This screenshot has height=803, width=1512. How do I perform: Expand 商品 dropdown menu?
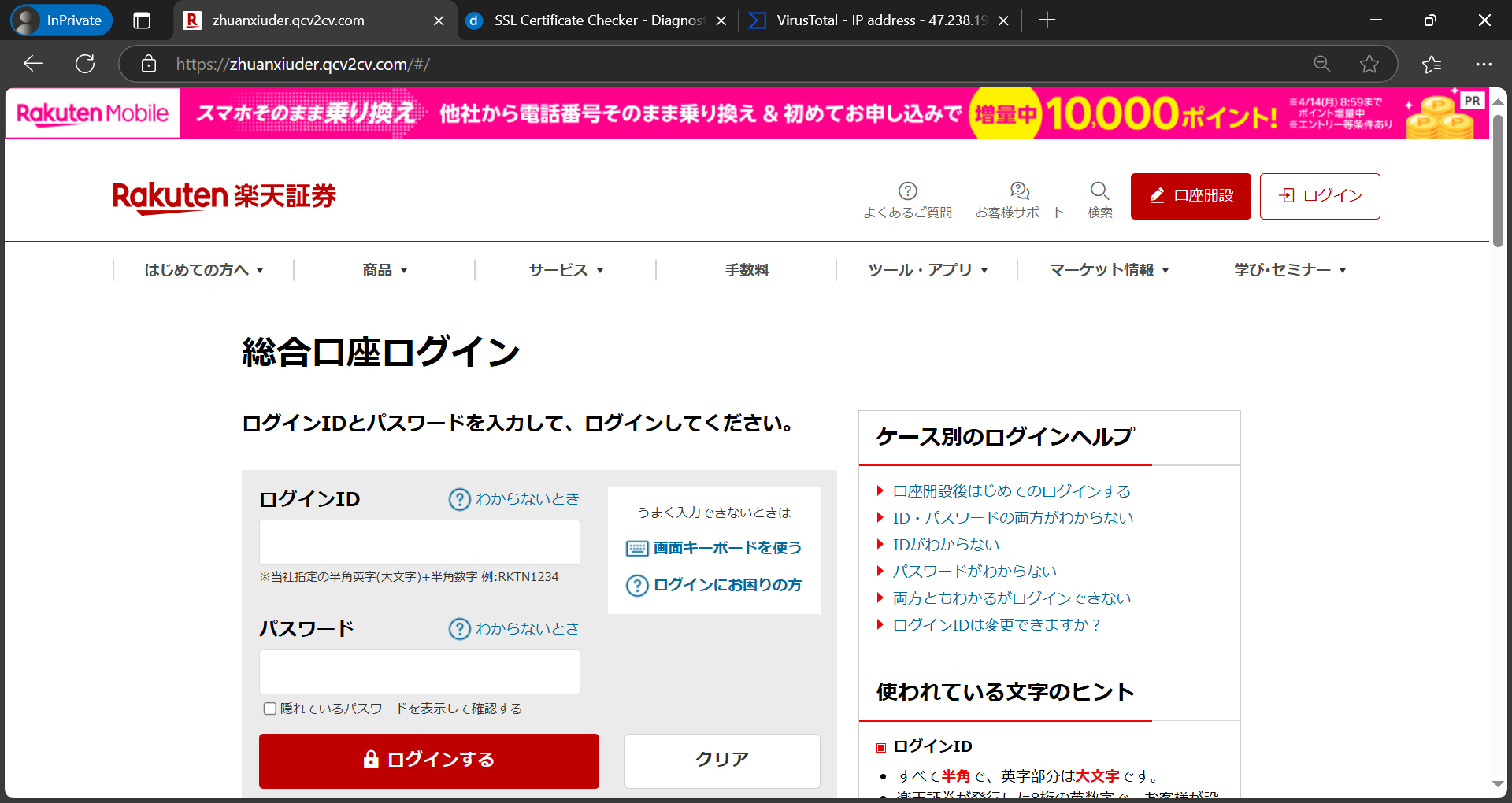tap(384, 270)
